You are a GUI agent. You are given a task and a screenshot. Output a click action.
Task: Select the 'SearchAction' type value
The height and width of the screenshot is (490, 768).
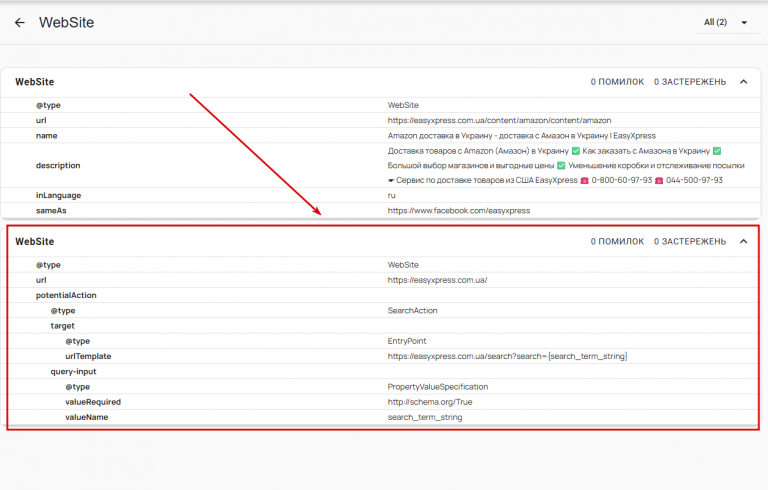412,311
